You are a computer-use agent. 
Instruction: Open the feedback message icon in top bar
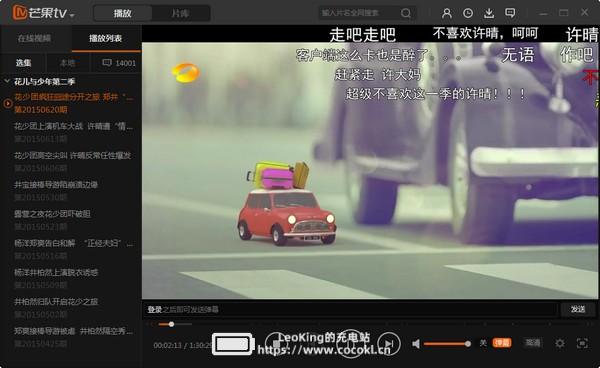pos(510,13)
